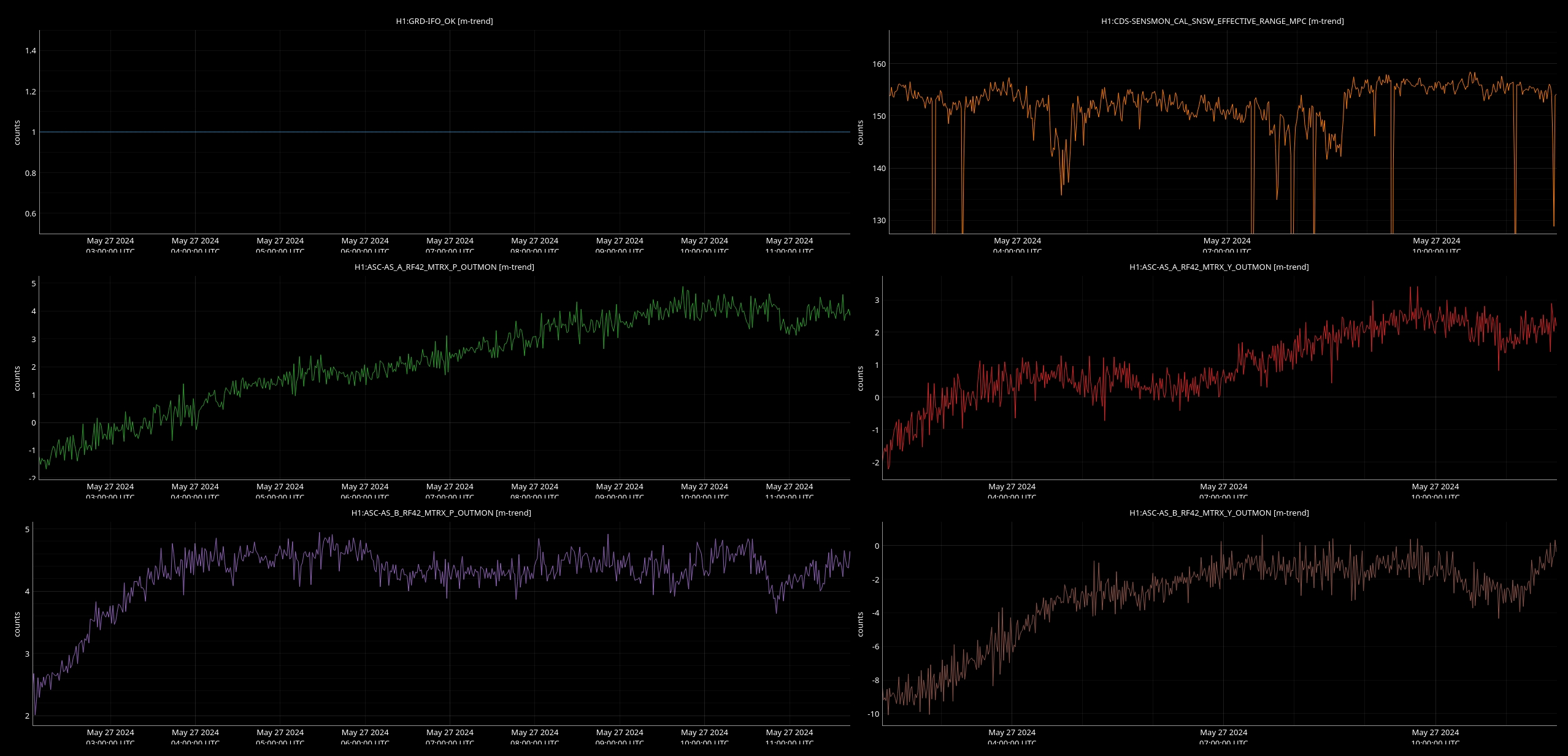The image size is (1568, 756).
Task: Click the 1.4 y-axis tick in GRD-IFO_OK plot
Action: click(x=31, y=51)
